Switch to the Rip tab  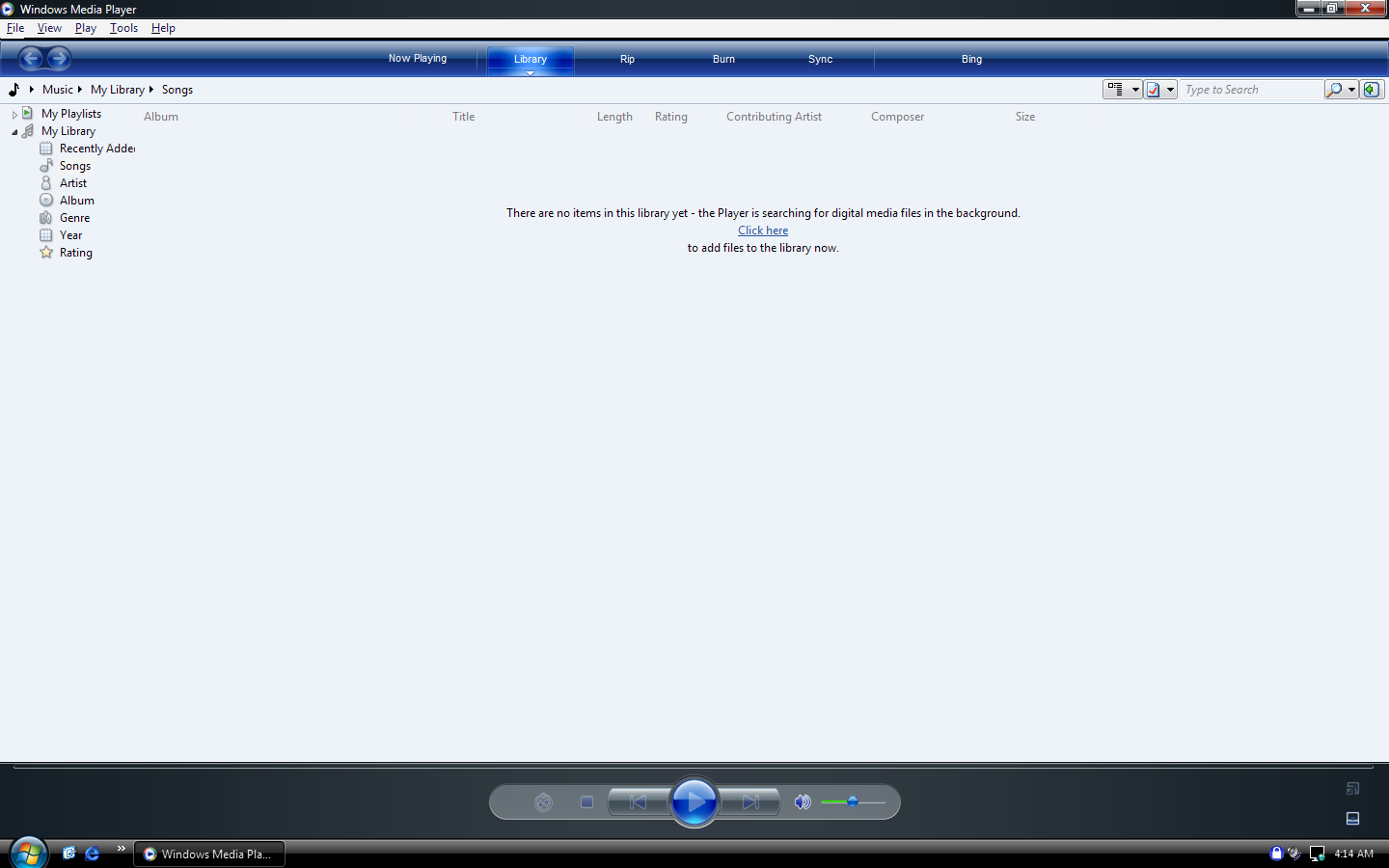coord(627,59)
